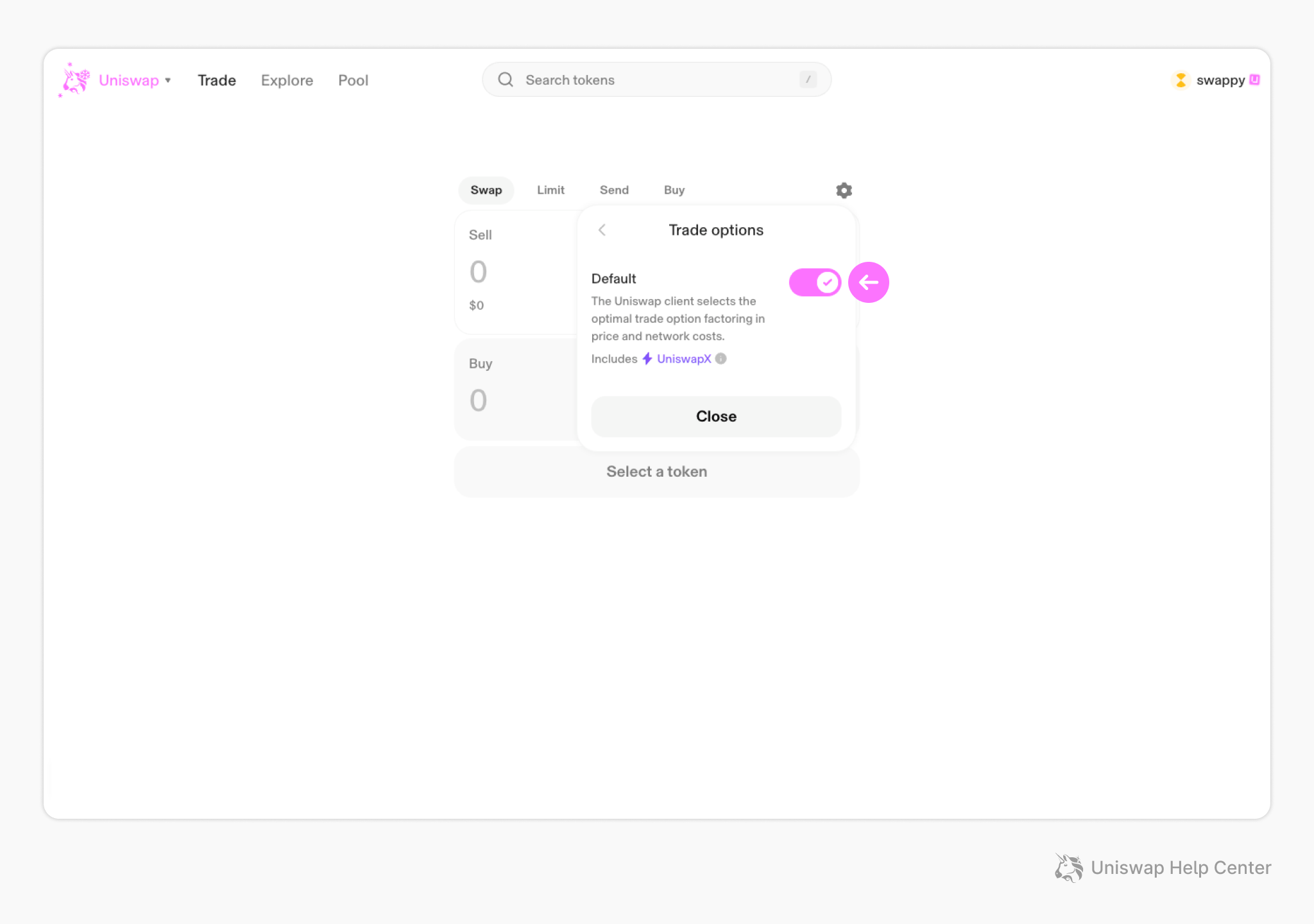Click the $0 sell value text
This screenshot has height=924, width=1314.
(477, 305)
